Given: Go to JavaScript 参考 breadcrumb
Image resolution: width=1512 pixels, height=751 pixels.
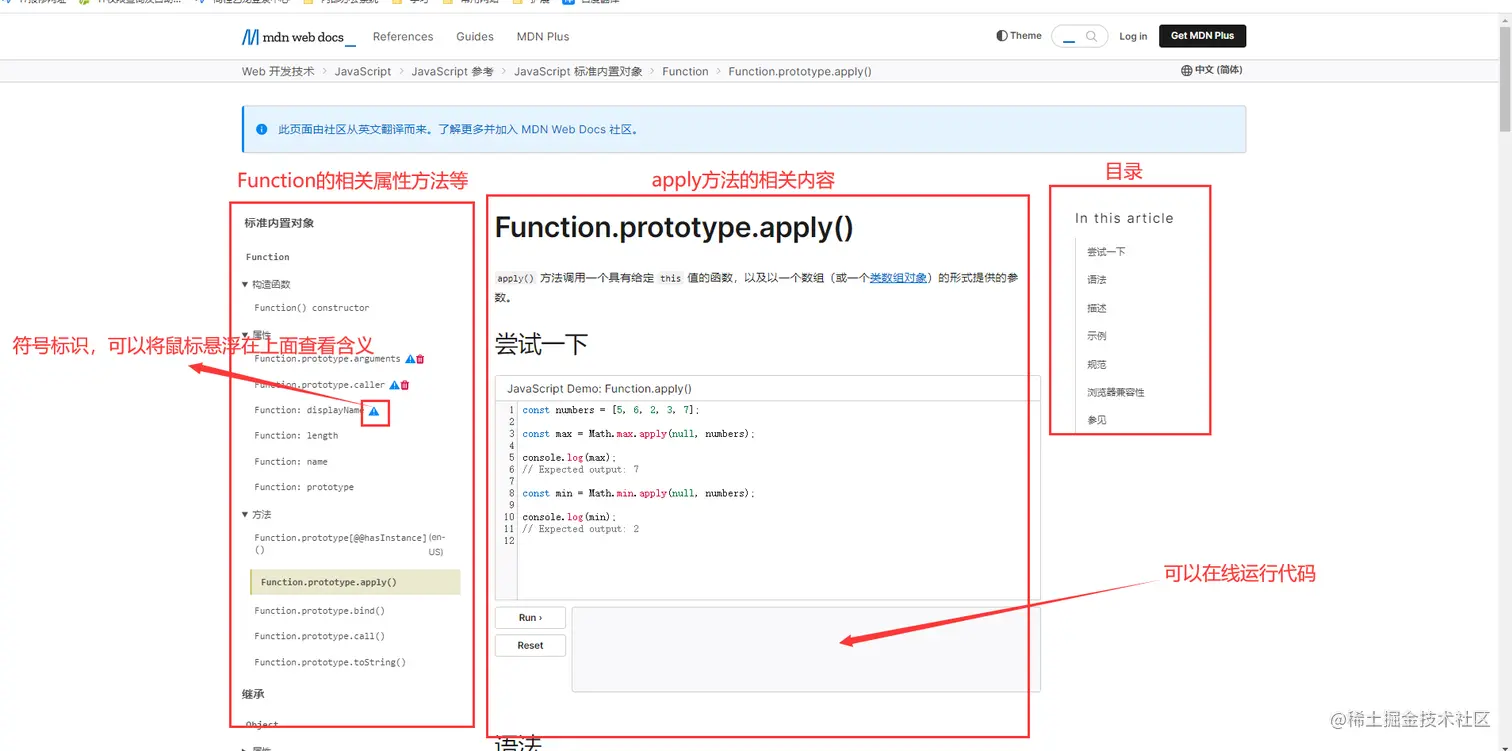Looking at the screenshot, I should coord(452,72).
